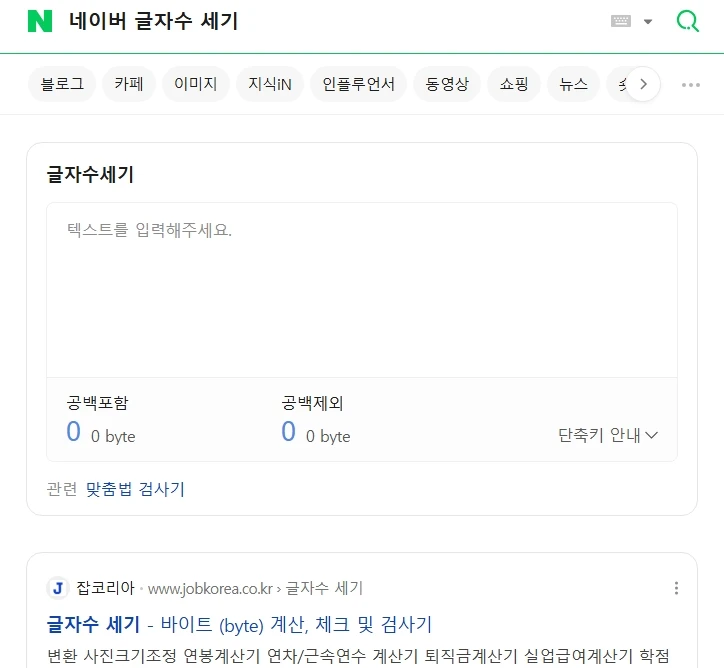Screen dimensions: 724x668
Task: Open the three-dot more options menu in tab bar
Action: pyautogui.click(x=691, y=84)
